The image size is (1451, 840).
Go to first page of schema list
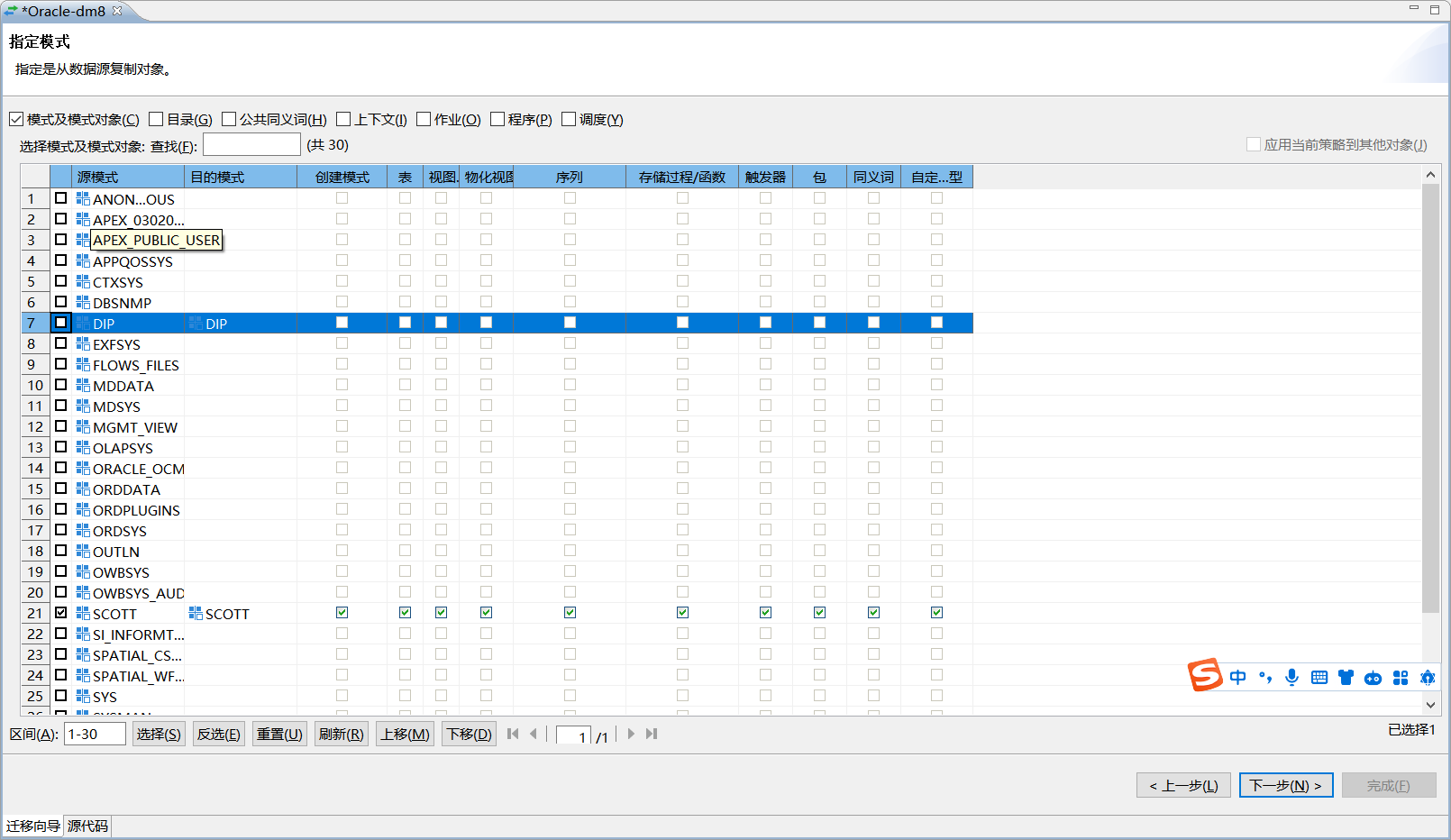tap(513, 734)
